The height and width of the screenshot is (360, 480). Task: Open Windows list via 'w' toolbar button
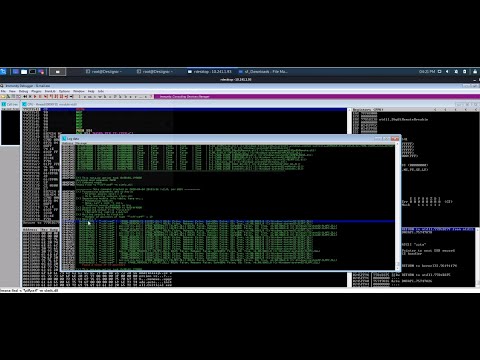(100, 97)
